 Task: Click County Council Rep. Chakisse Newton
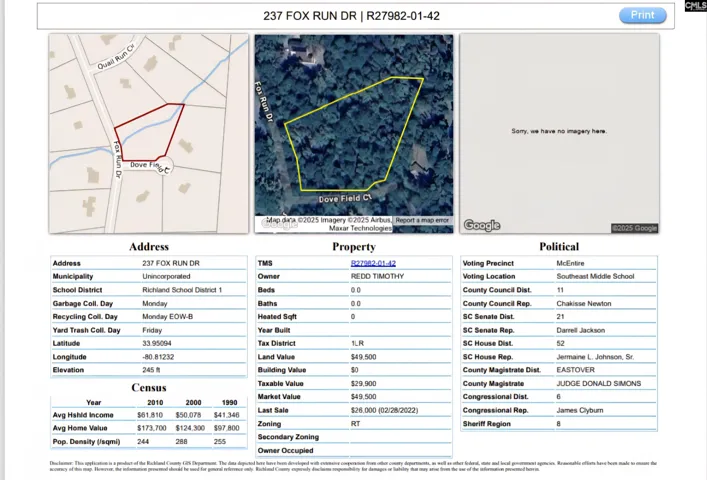tap(584, 303)
